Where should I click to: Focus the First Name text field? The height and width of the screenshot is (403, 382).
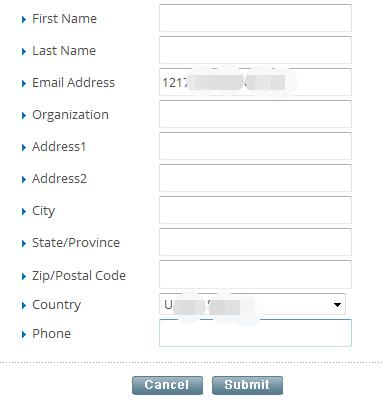click(x=255, y=18)
